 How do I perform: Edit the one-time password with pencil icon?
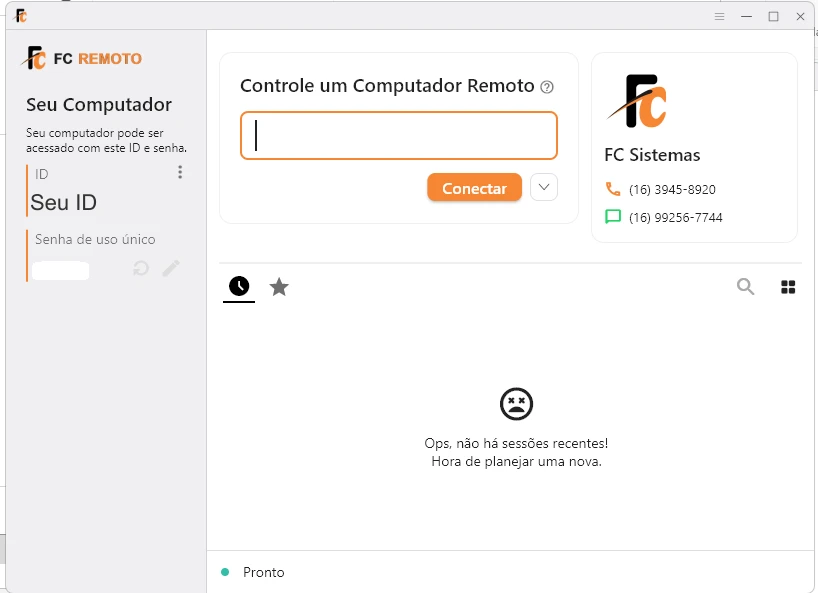coord(171,269)
